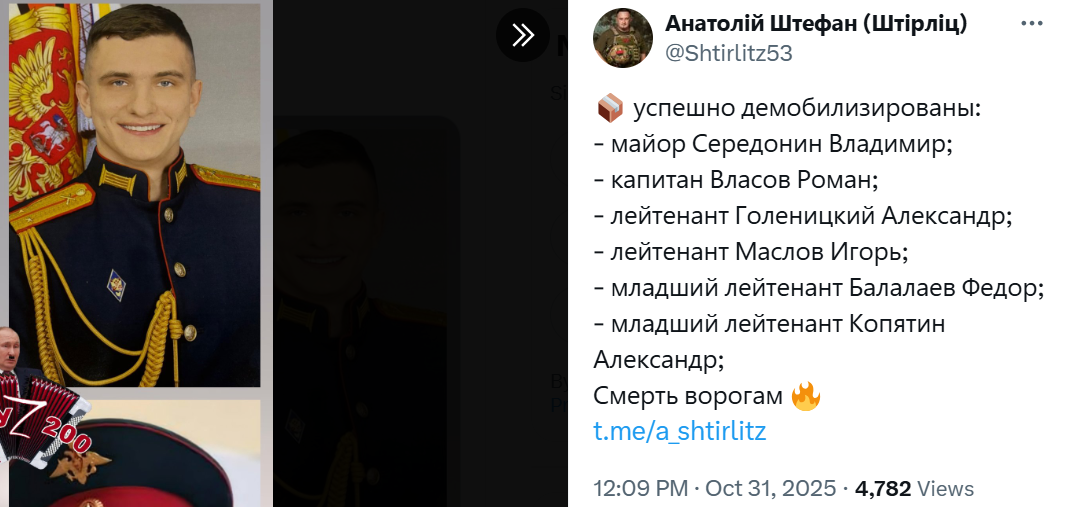
Task: Open the three-dot more options menu
Action: pyautogui.click(x=1032, y=24)
